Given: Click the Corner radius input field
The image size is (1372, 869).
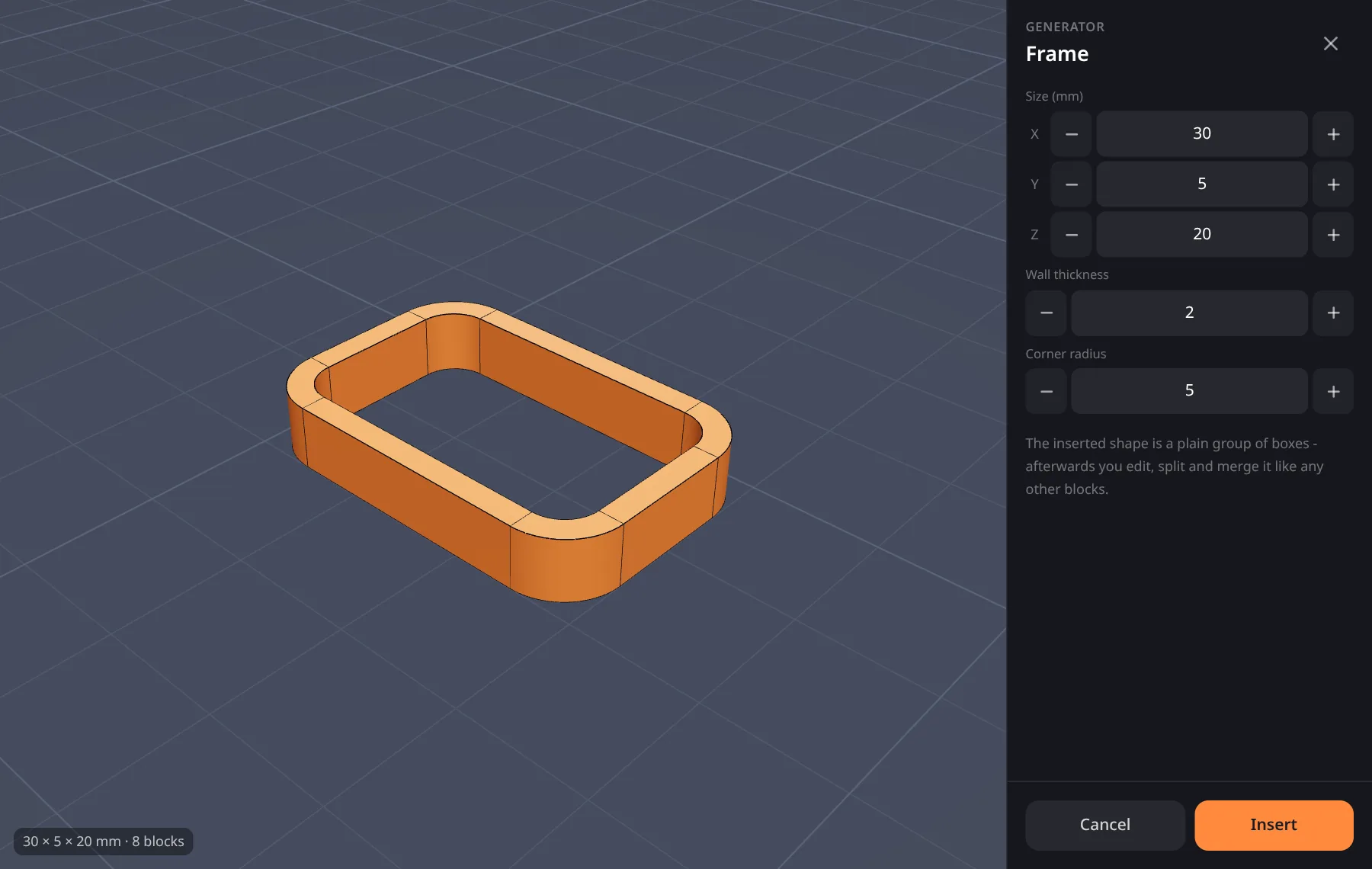Looking at the screenshot, I should click(x=1189, y=391).
